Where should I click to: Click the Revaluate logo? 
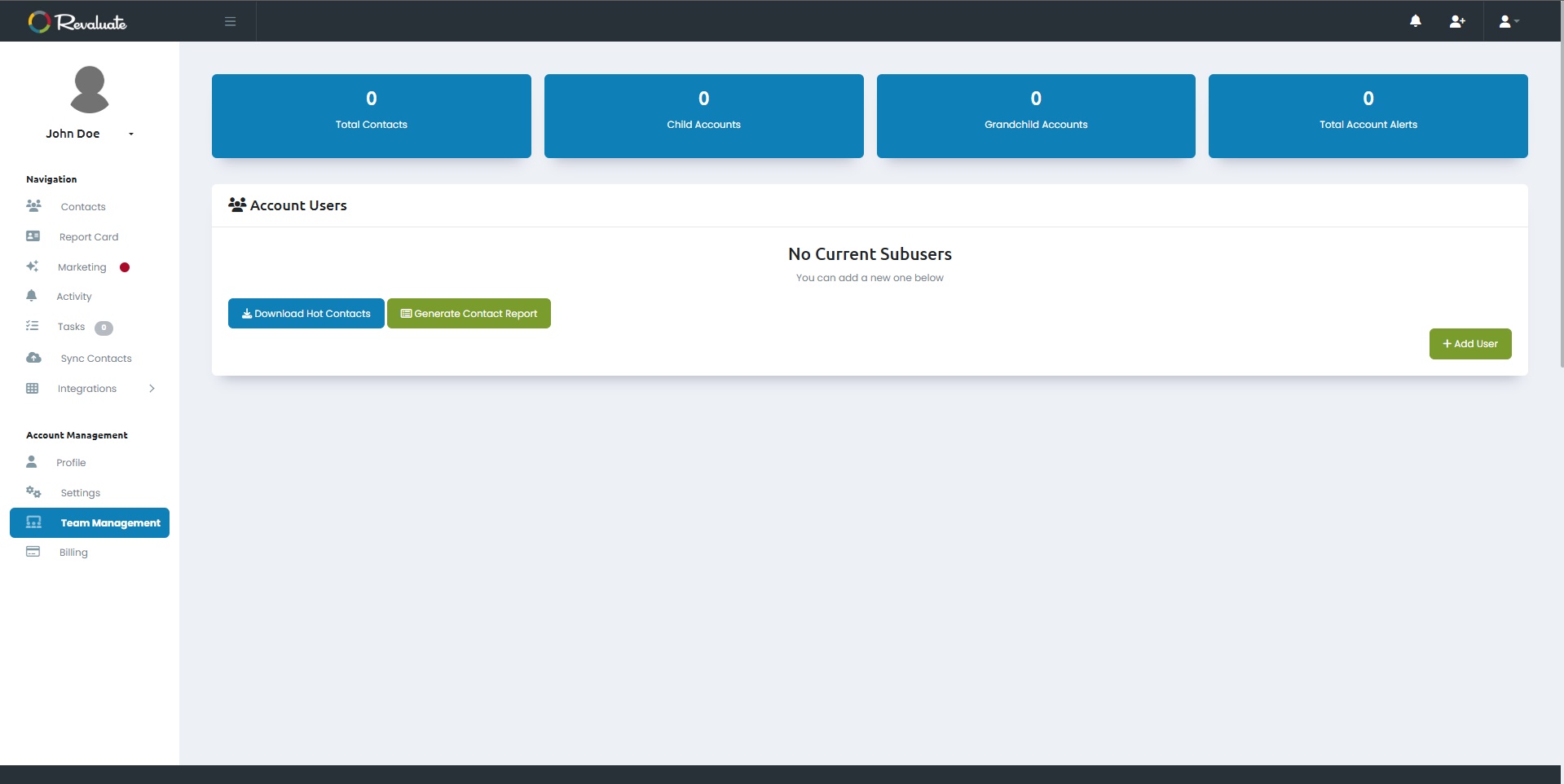pyautogui.click(x=77, y=22)
